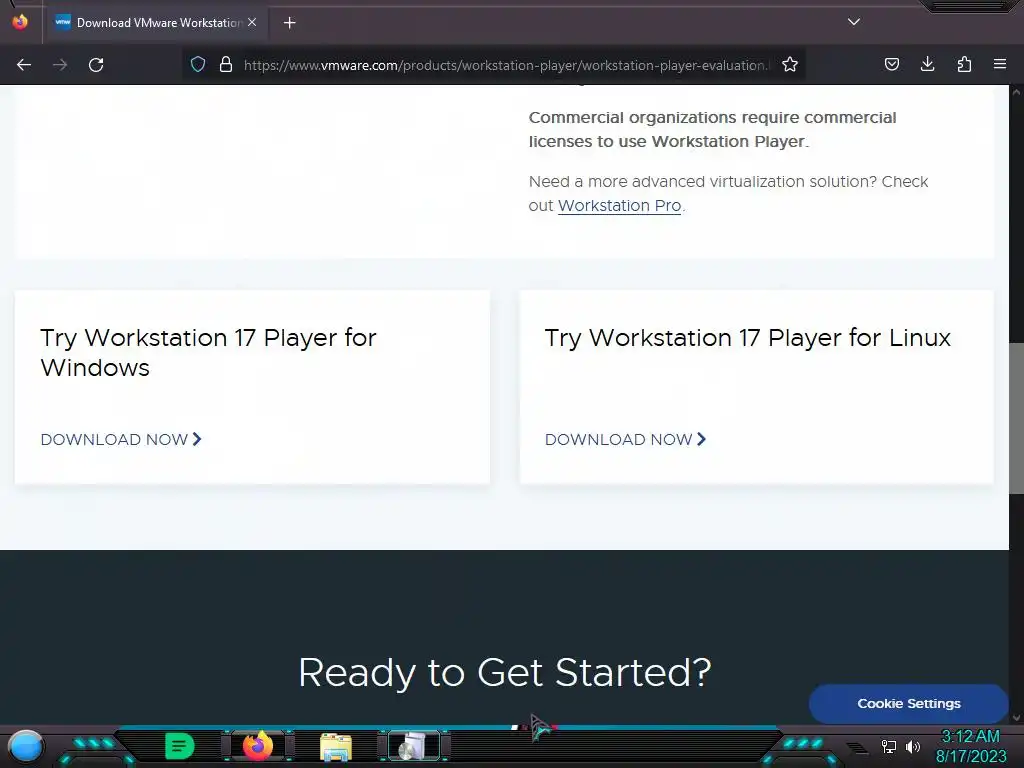Close the Download VMware Workstation tab
1024x768 pixels.
coord(252,22)
